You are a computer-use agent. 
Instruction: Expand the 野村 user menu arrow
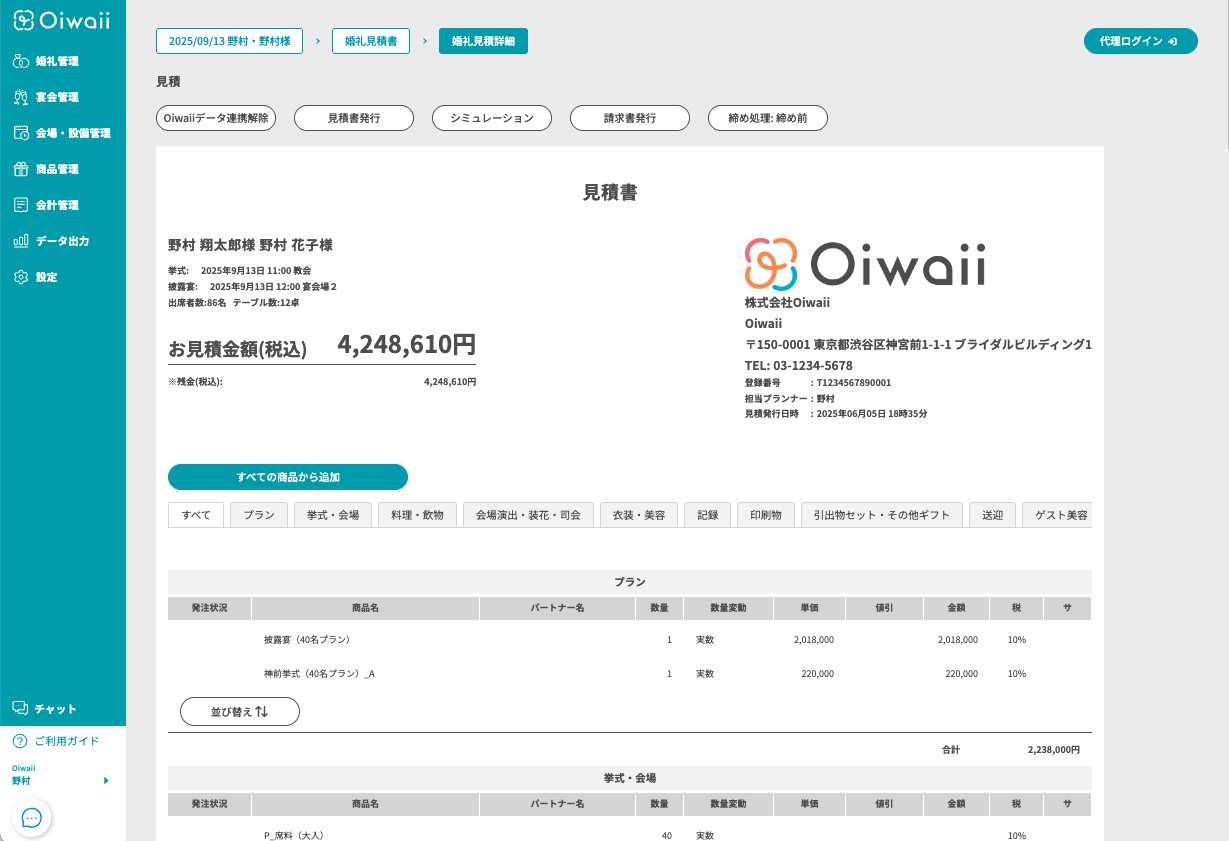(106, 780)
